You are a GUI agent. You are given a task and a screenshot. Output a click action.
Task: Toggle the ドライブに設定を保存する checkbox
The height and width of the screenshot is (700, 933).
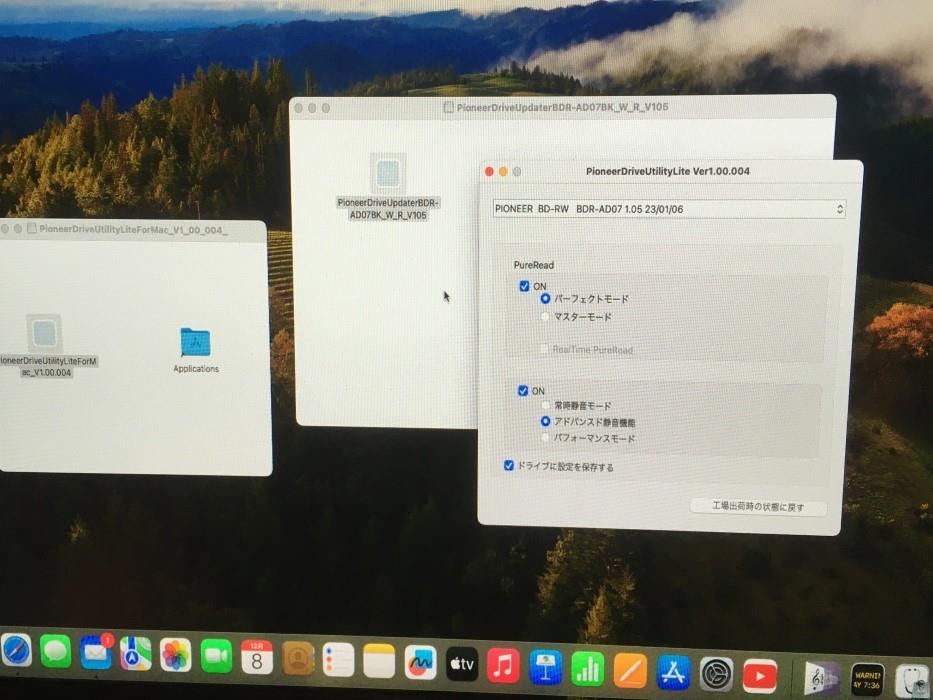click(x=509, y=465)
